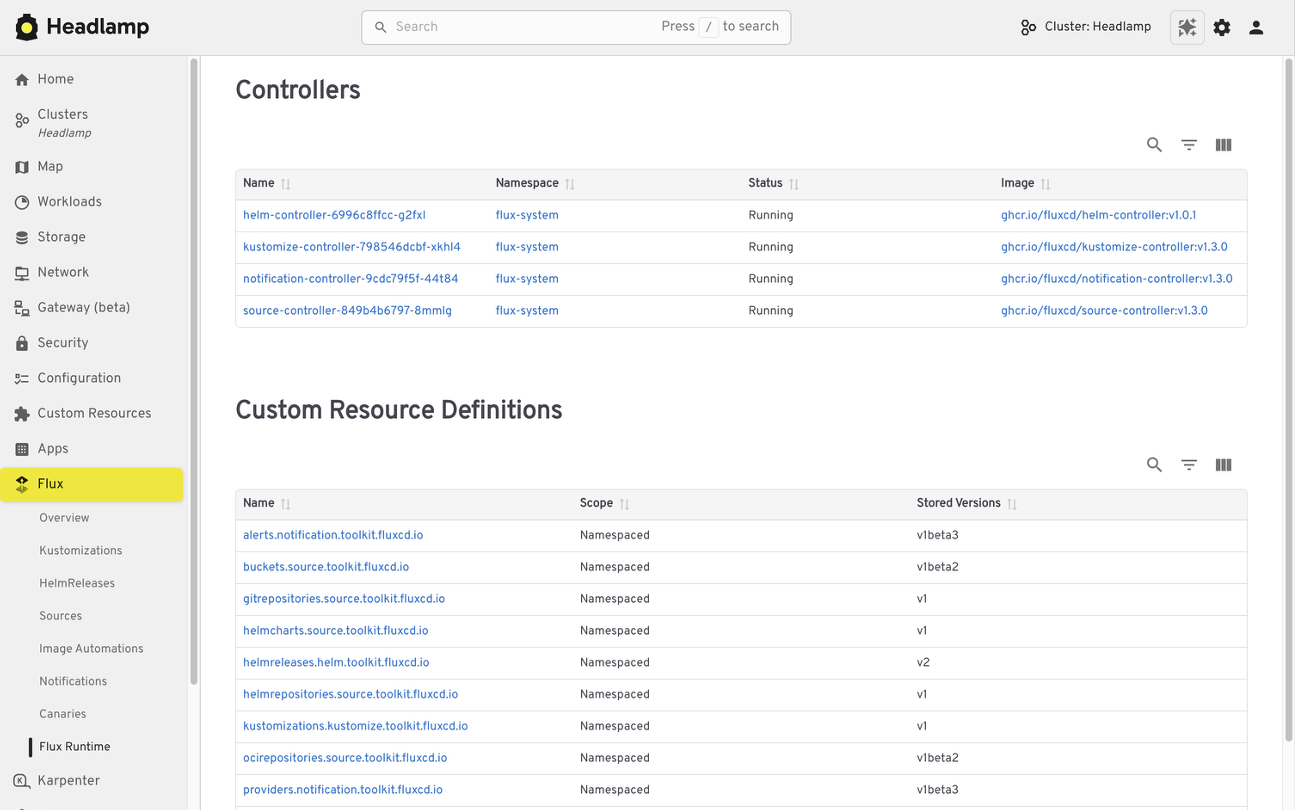Follow the ghcr.io/fluxcd/source-controller image link

click(x=1104, y=310)
